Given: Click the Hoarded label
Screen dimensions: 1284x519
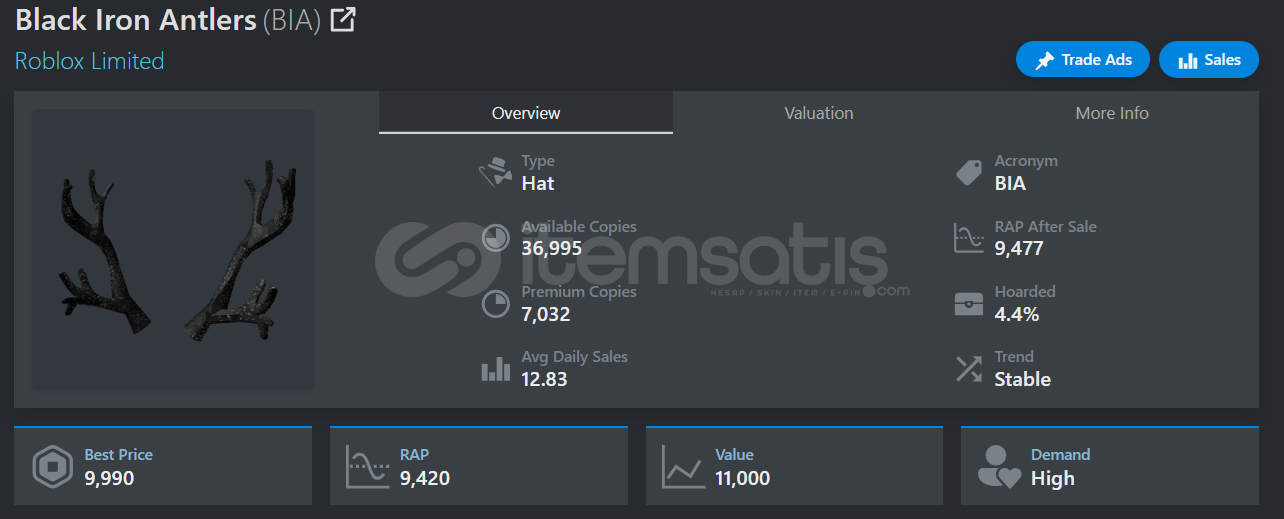Looking at the screenshot, I should (x=1025, y=292).
